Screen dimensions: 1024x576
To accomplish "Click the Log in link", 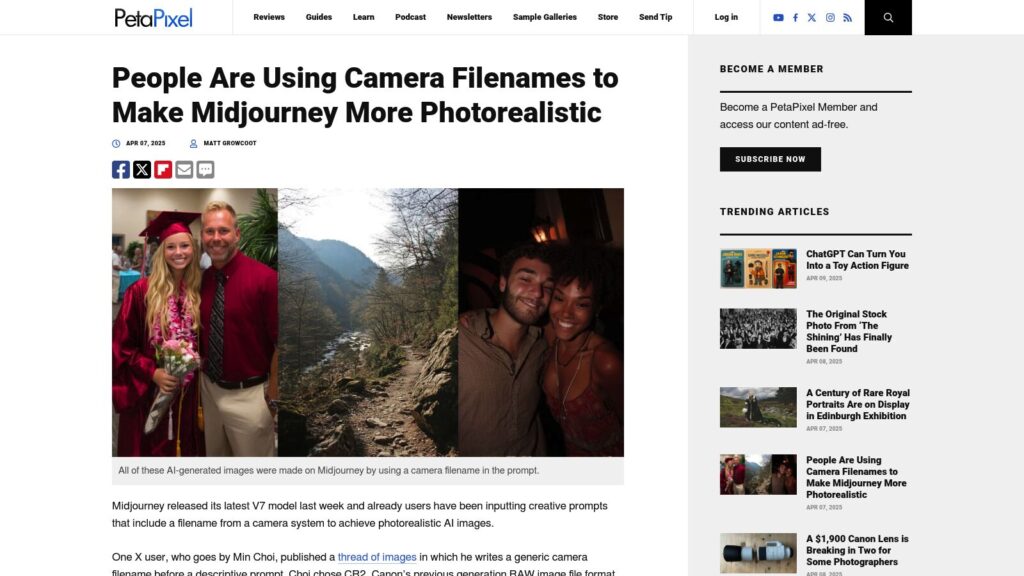I will tap(726, 17).
